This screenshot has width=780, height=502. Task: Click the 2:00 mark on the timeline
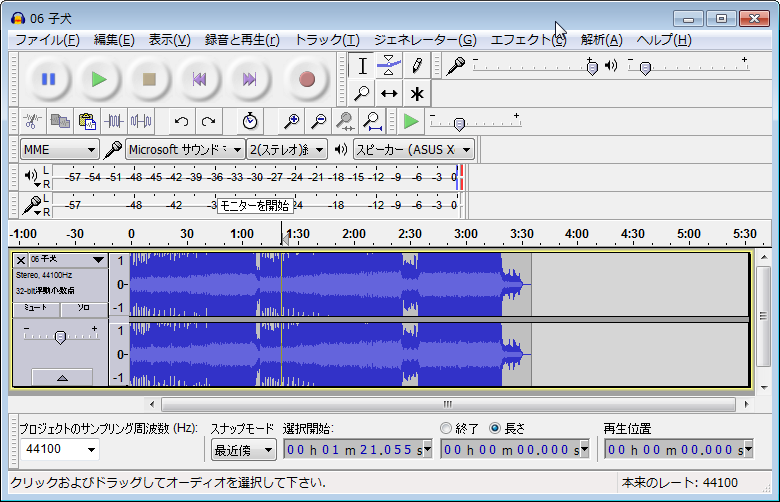click(354, 234)
